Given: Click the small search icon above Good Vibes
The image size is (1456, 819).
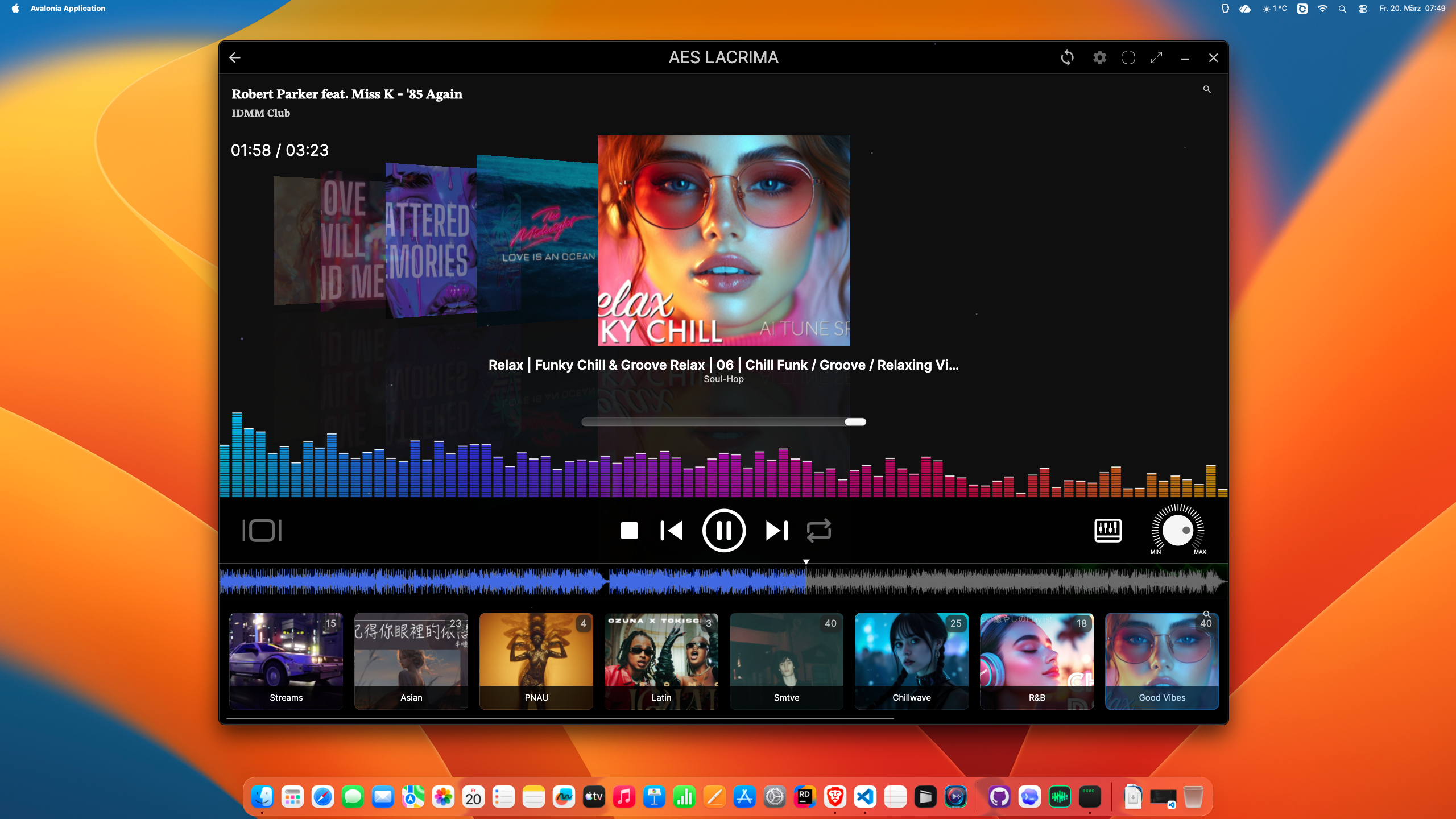Looking at the screenshot, I should [x=1206, y=614].
